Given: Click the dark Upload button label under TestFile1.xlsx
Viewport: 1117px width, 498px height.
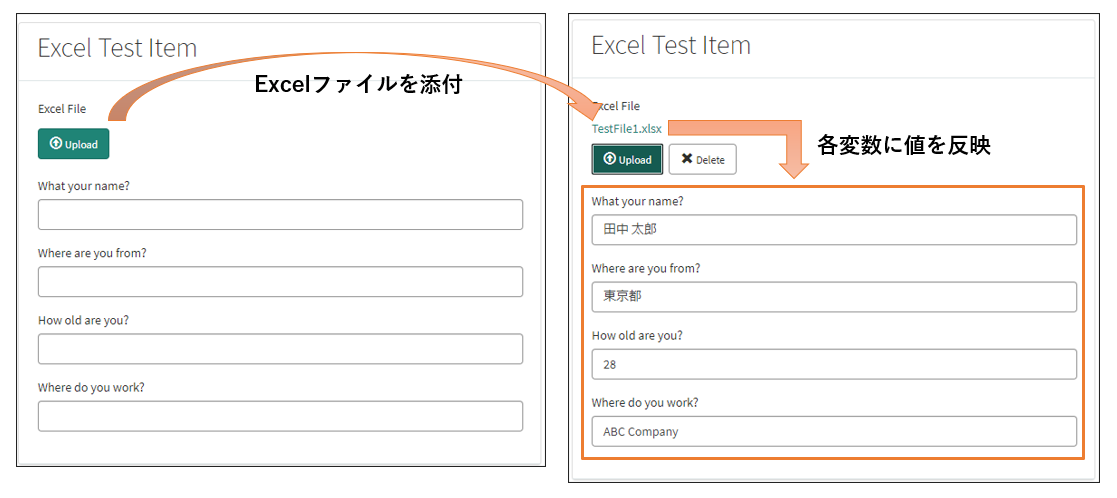Looking at the screenshot, I should click(635, 160).
